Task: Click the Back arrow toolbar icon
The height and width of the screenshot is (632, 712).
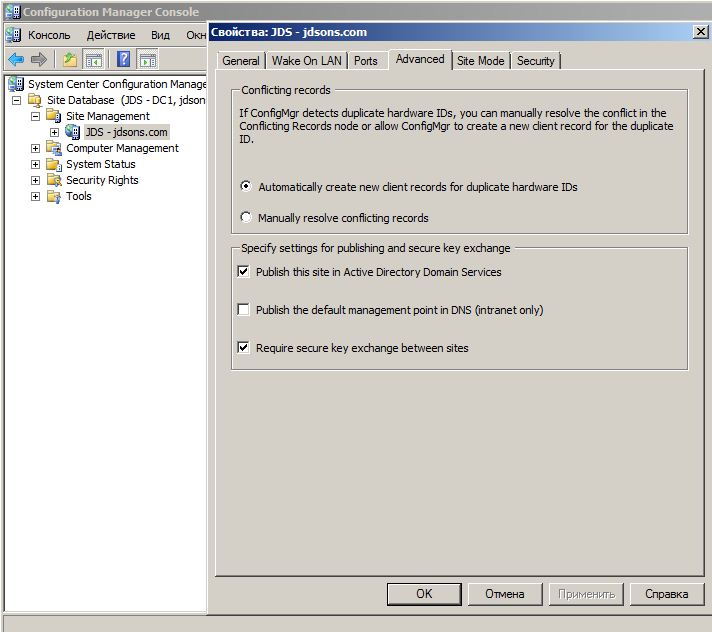Action: [16, 59]
